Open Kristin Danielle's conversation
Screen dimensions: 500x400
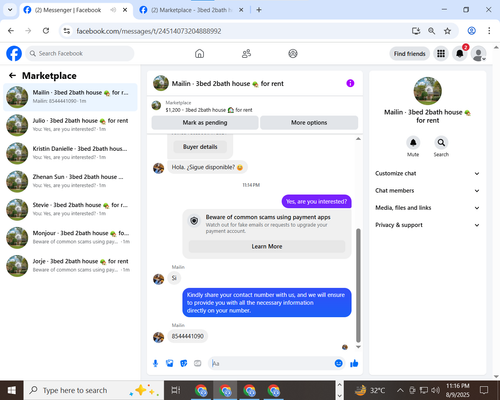70,153
